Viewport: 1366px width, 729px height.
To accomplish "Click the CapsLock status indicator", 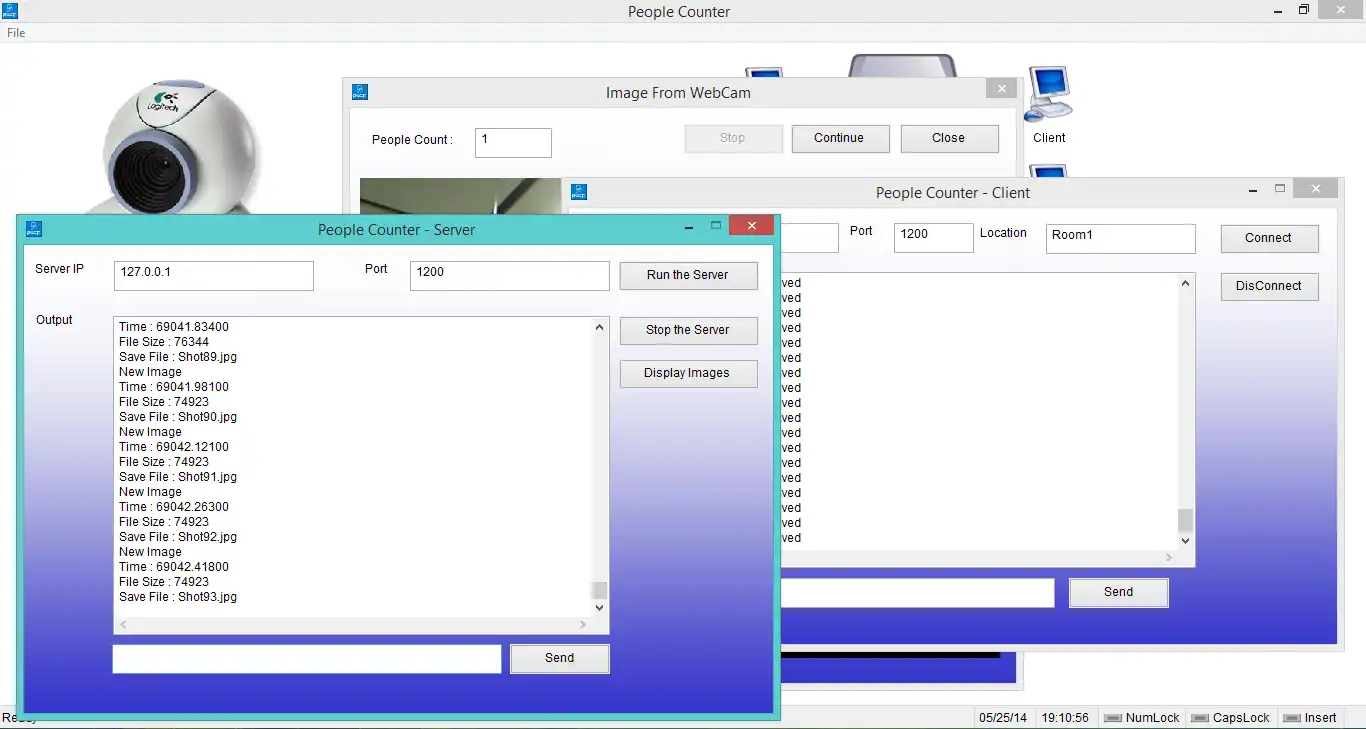I will coord(1230,718).
